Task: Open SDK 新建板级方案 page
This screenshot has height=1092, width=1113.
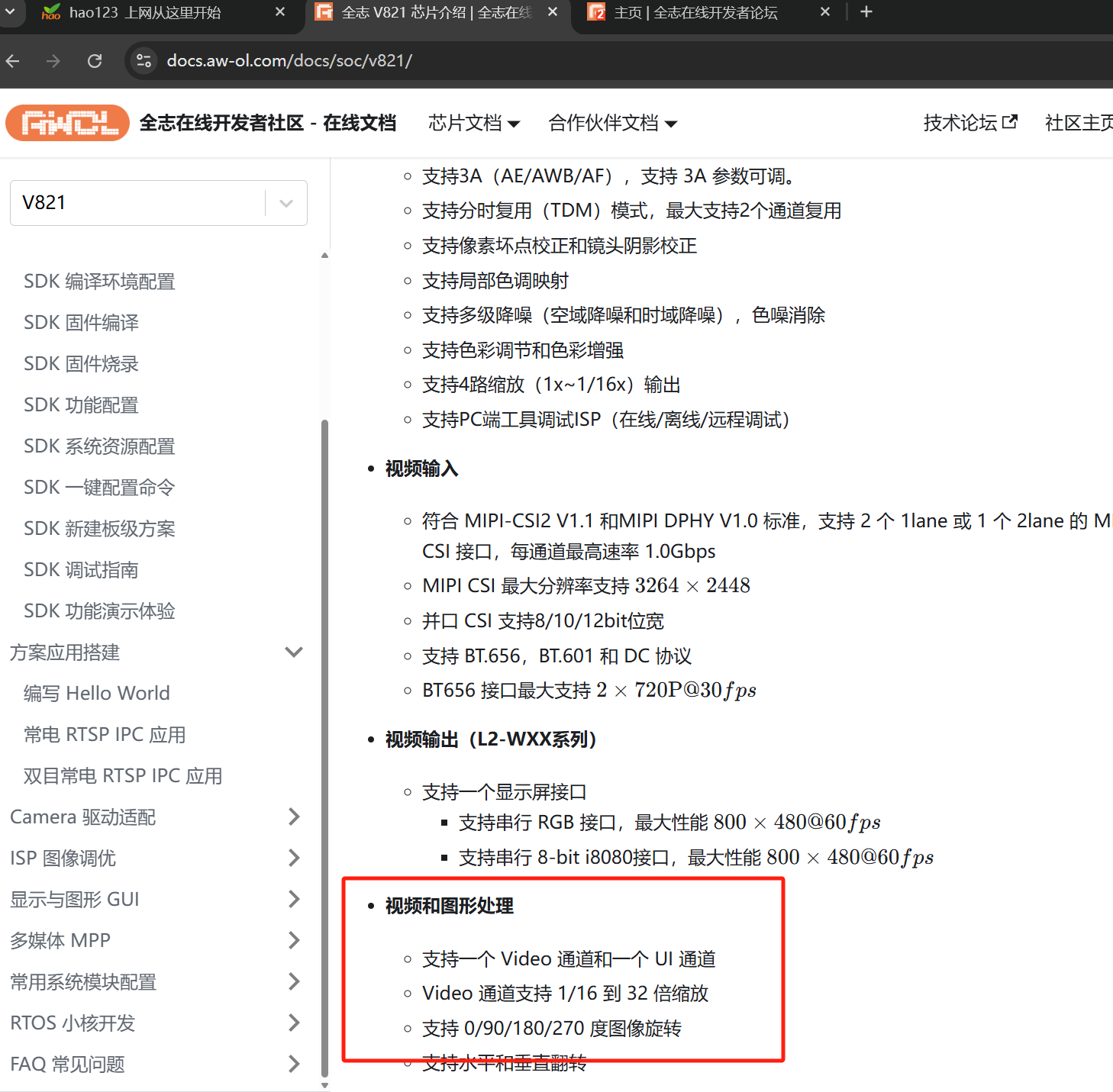Action: tap(99, 529)
